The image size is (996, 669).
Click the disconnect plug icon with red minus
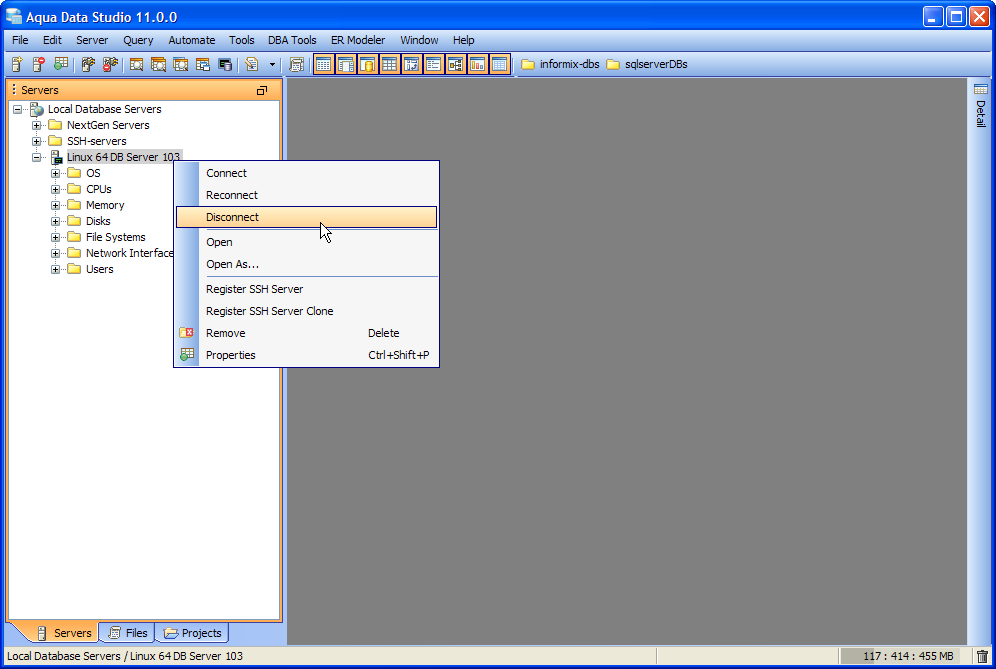pyautogui.click(x=110, y=64)
